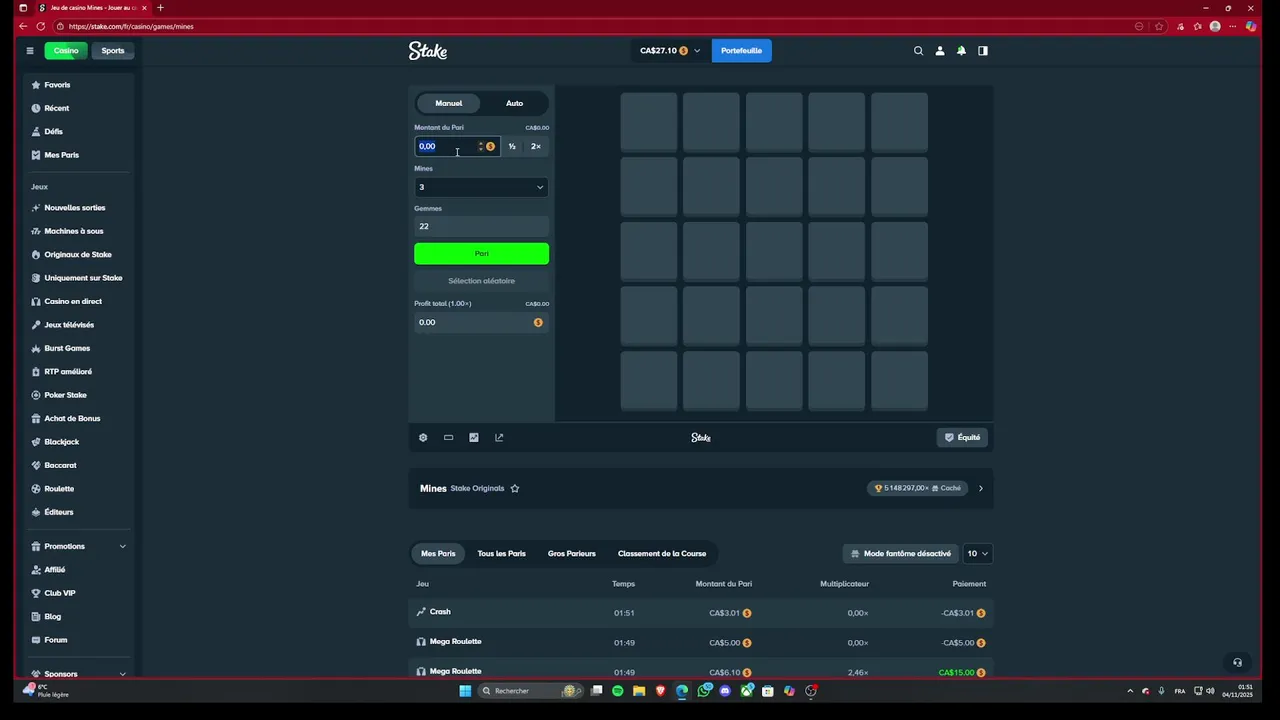This screenshot has width=1280, height=720.
Task: Open the pop-out game icon
Action: tap(499, 437)
